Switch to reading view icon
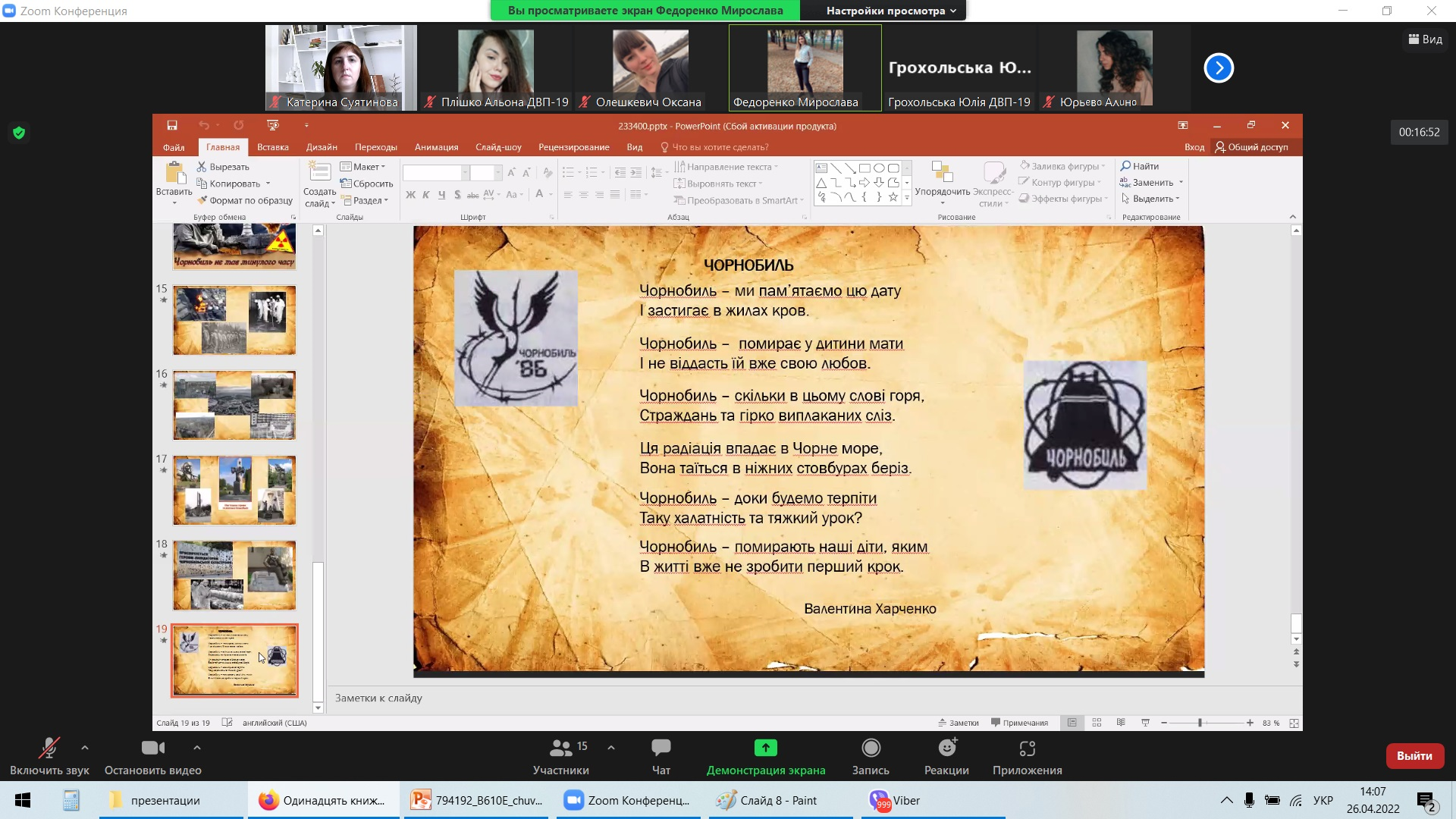 pyautogui.click(x=1121, y=723)
